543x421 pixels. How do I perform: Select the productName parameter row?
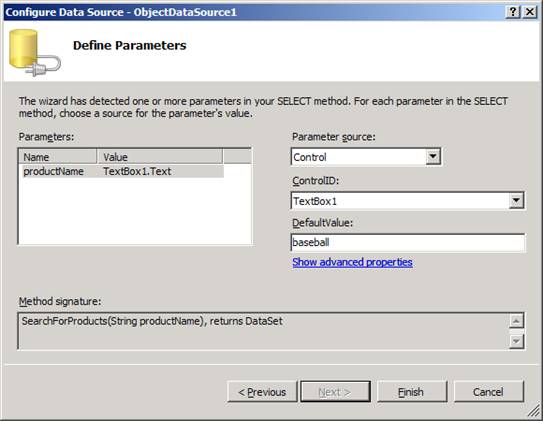coord(123,171)
